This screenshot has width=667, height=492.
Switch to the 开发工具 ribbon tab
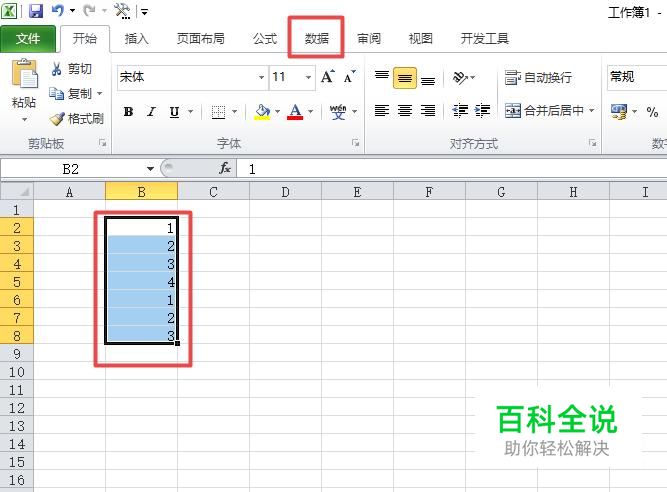485,39
